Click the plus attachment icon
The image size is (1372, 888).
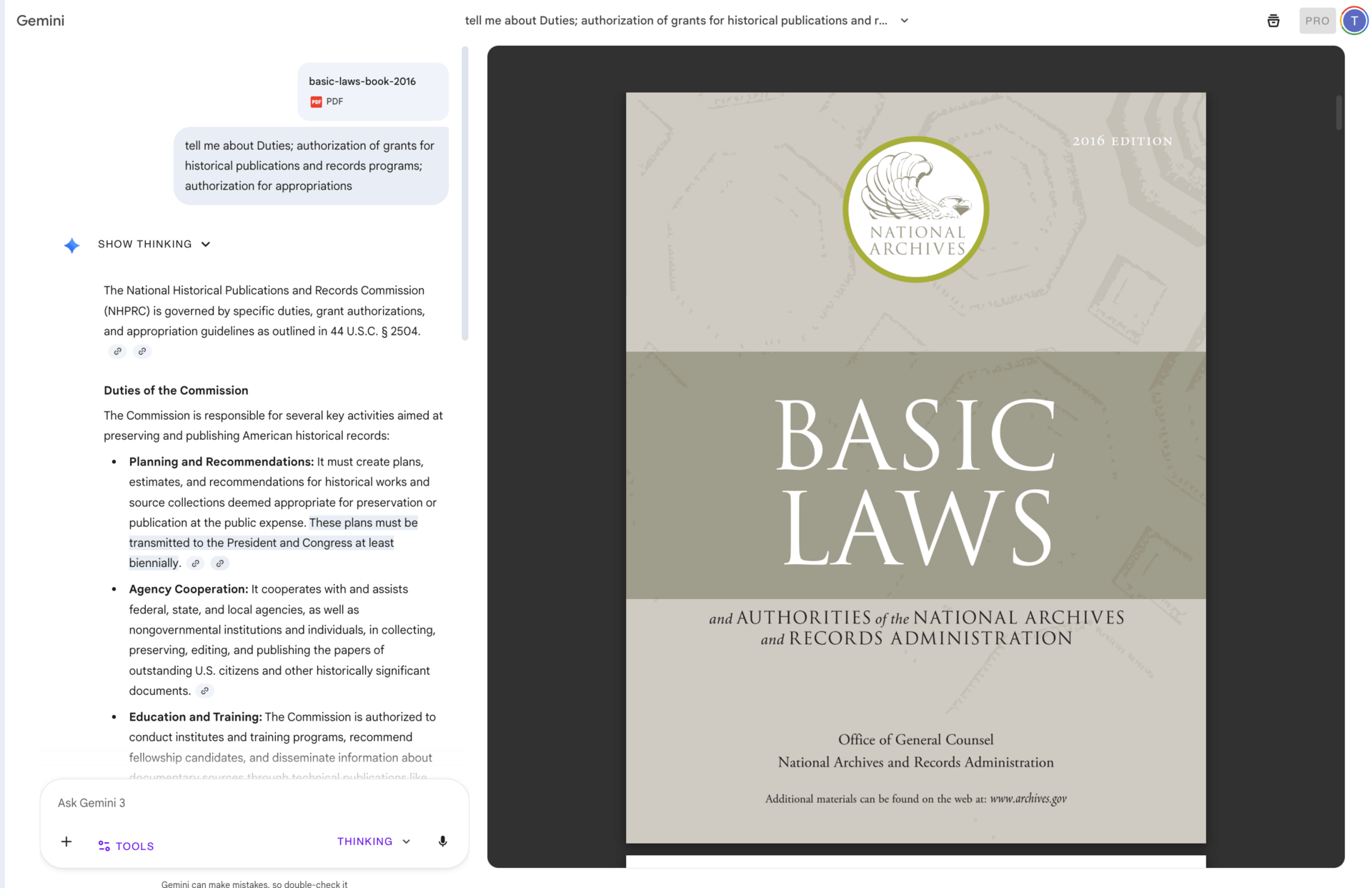point(66,842)
